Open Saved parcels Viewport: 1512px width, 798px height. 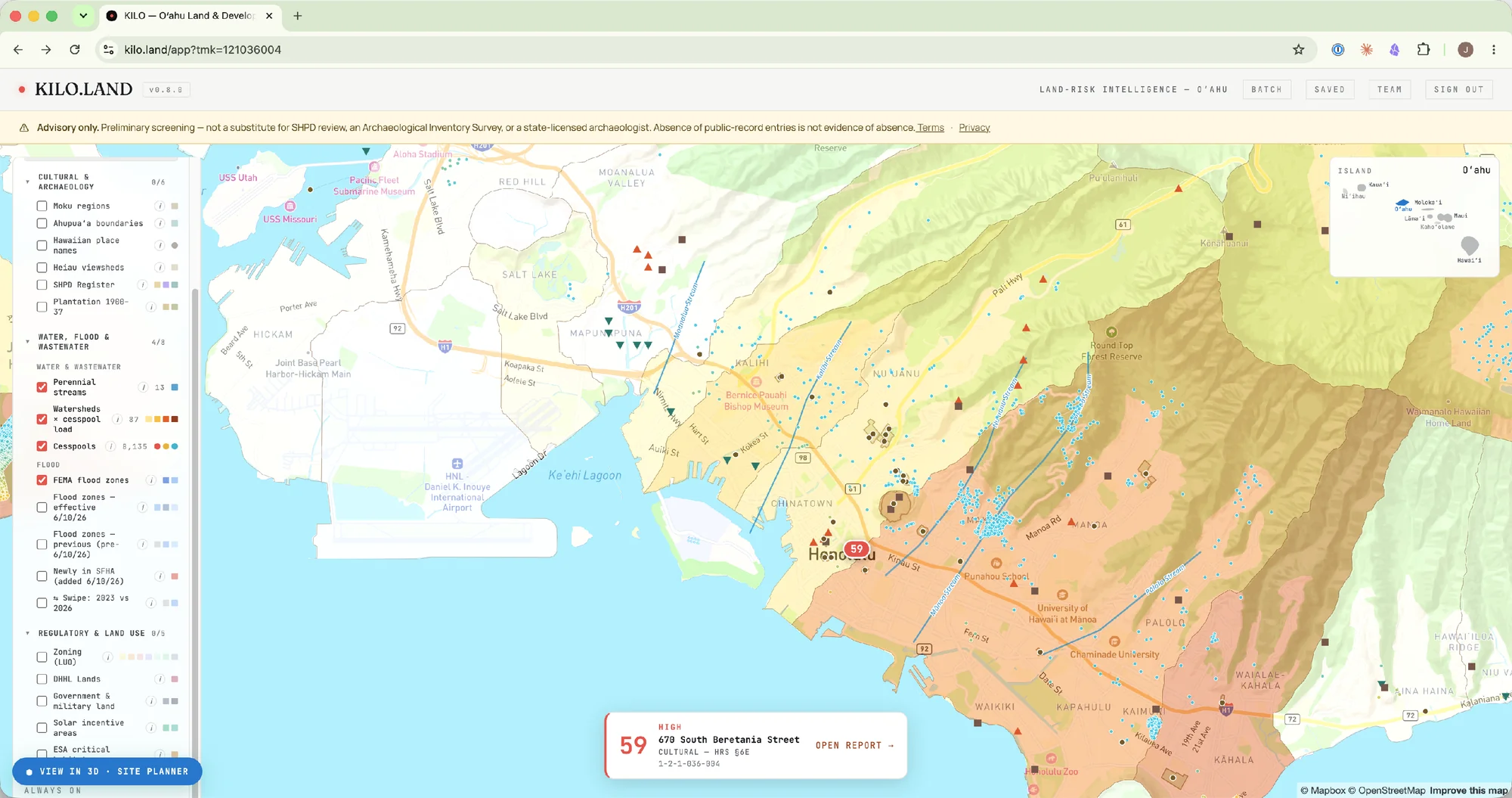pyautogui.click(x=1329, y=89)
